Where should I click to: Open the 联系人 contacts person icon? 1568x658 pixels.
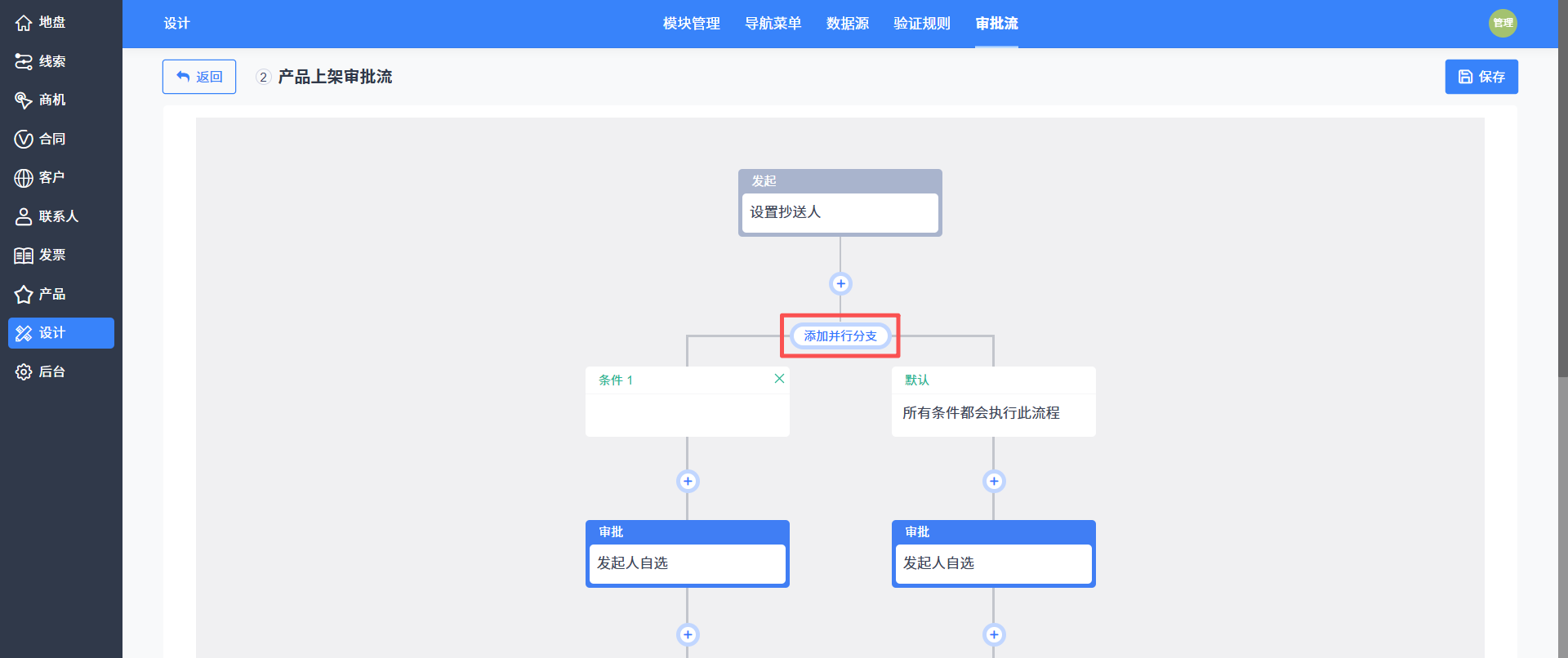tap(24, 216)
